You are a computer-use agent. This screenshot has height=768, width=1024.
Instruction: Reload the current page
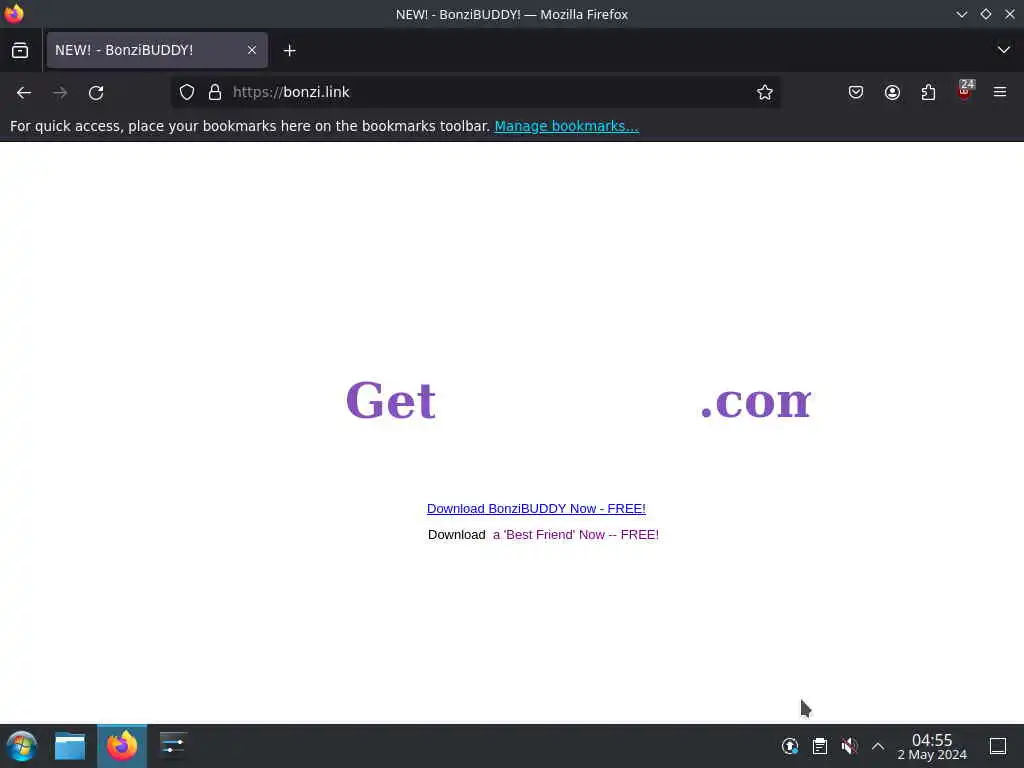coord(96,93)
